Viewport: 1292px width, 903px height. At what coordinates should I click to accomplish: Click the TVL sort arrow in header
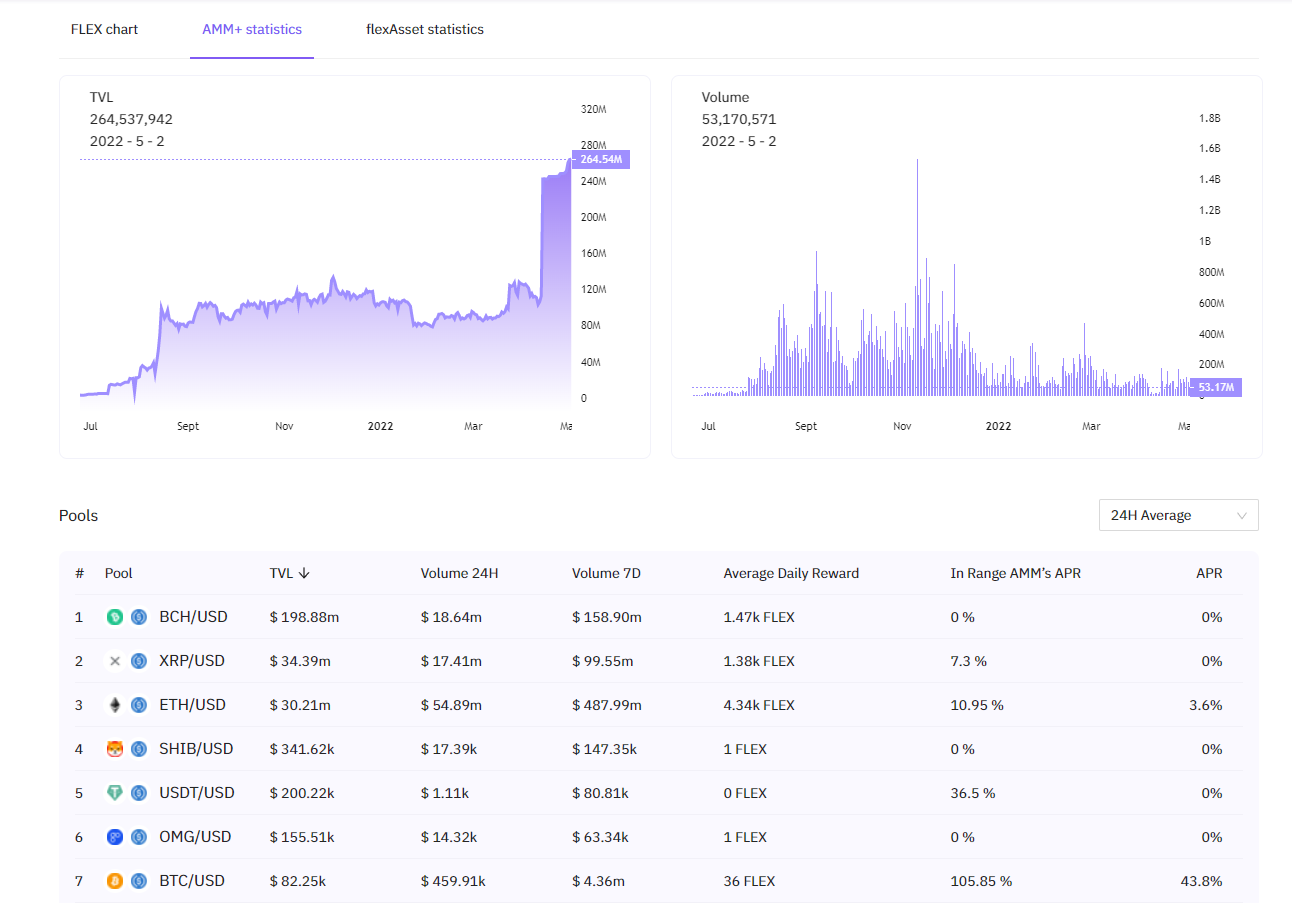coord(304,573)
